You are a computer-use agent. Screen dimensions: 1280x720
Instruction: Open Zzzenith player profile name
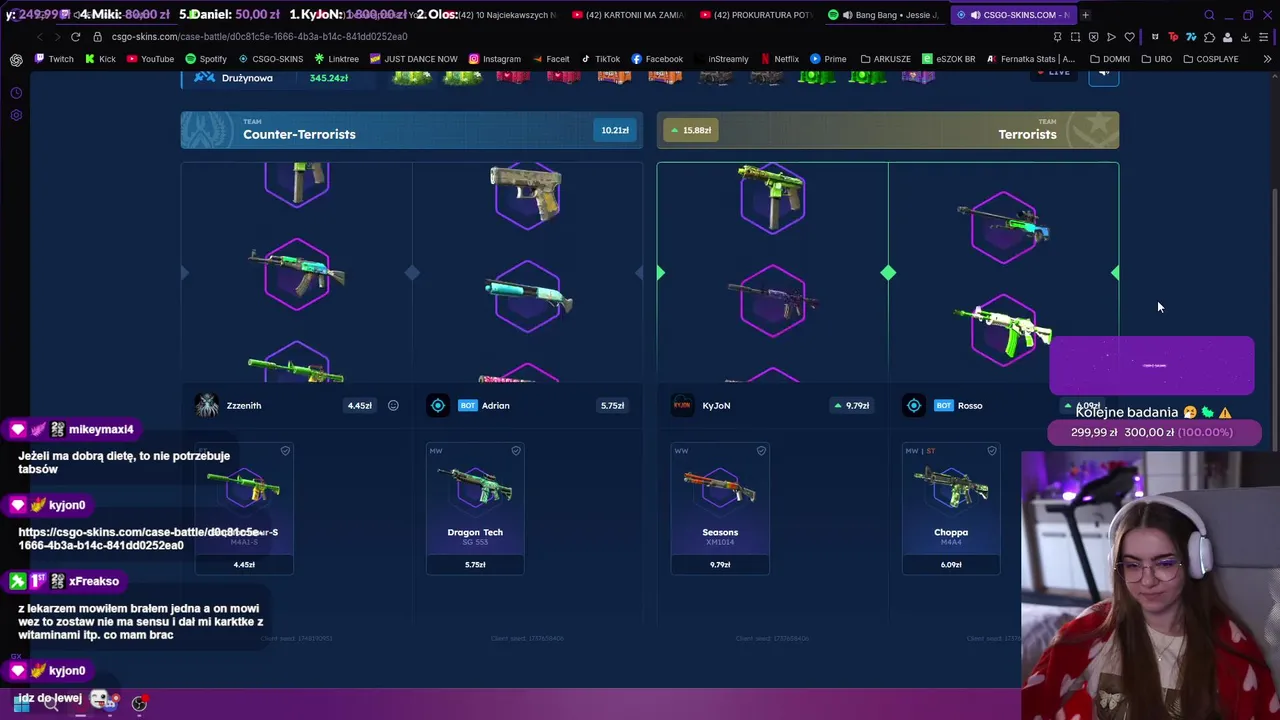coord(243,405)
